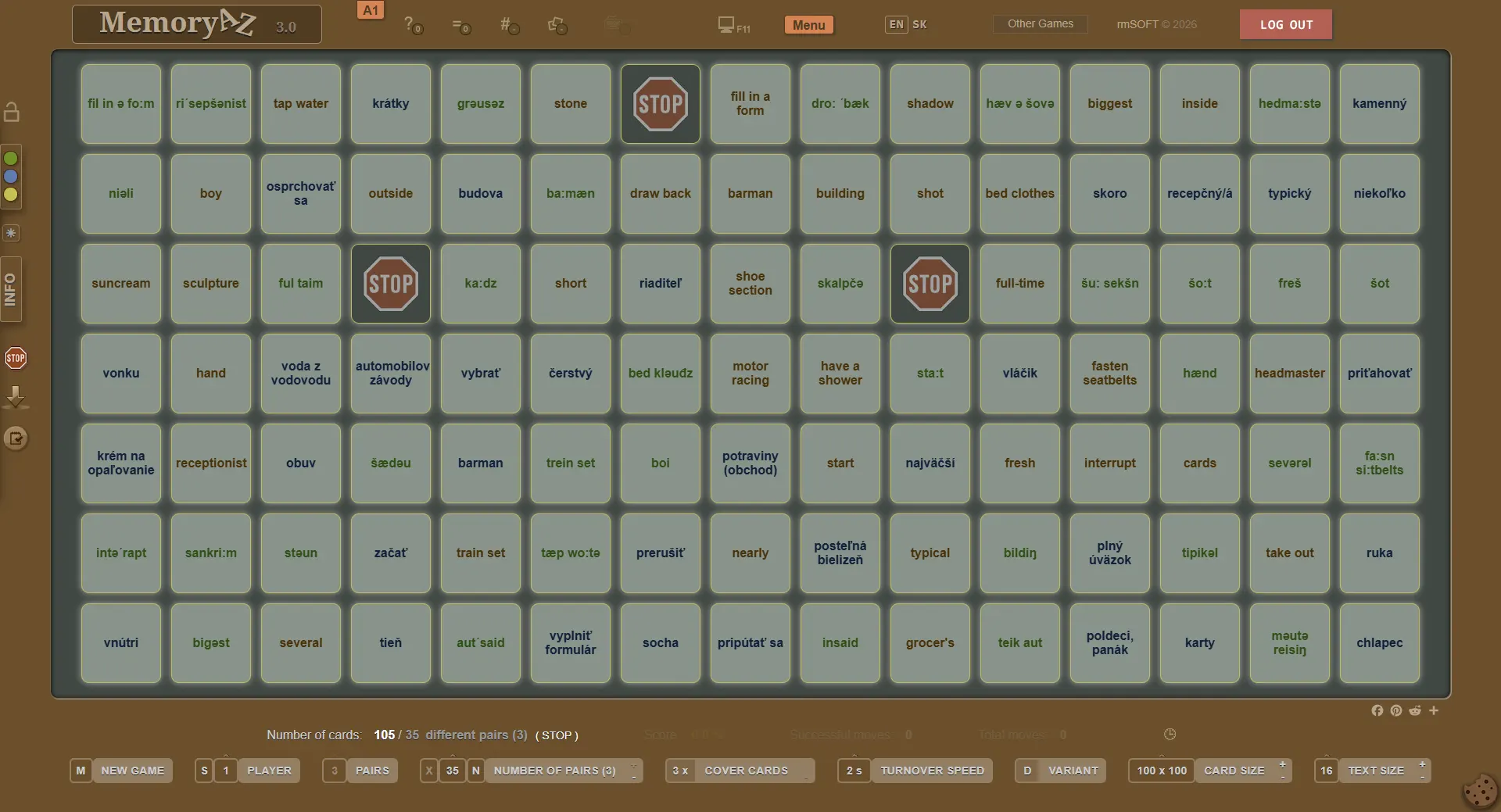Expand the Turnover Speed selector

pos(915,771)
